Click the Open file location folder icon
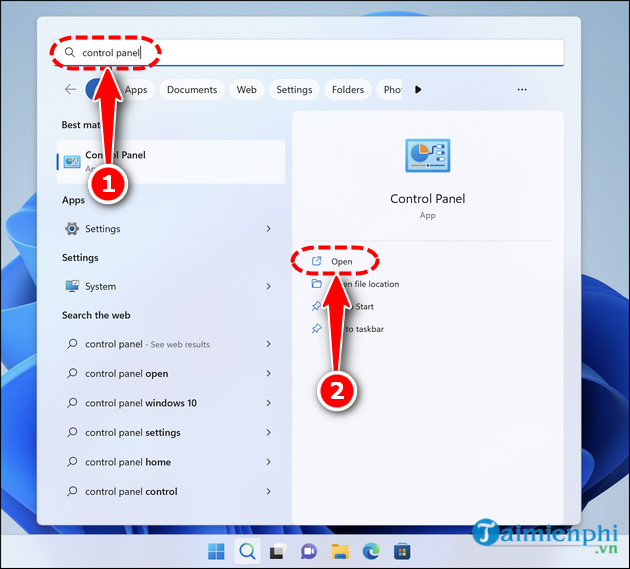 click(x=317, y=284)
